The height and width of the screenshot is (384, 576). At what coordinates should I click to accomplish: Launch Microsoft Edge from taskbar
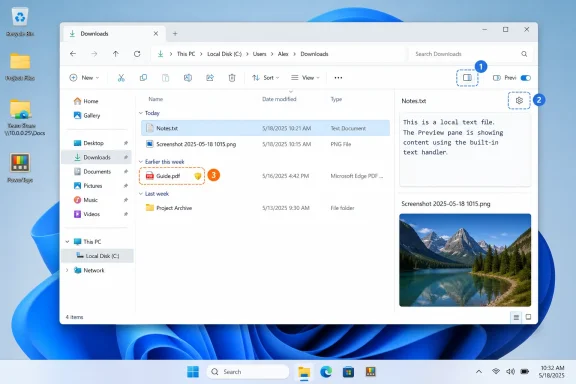pos(326,372)
